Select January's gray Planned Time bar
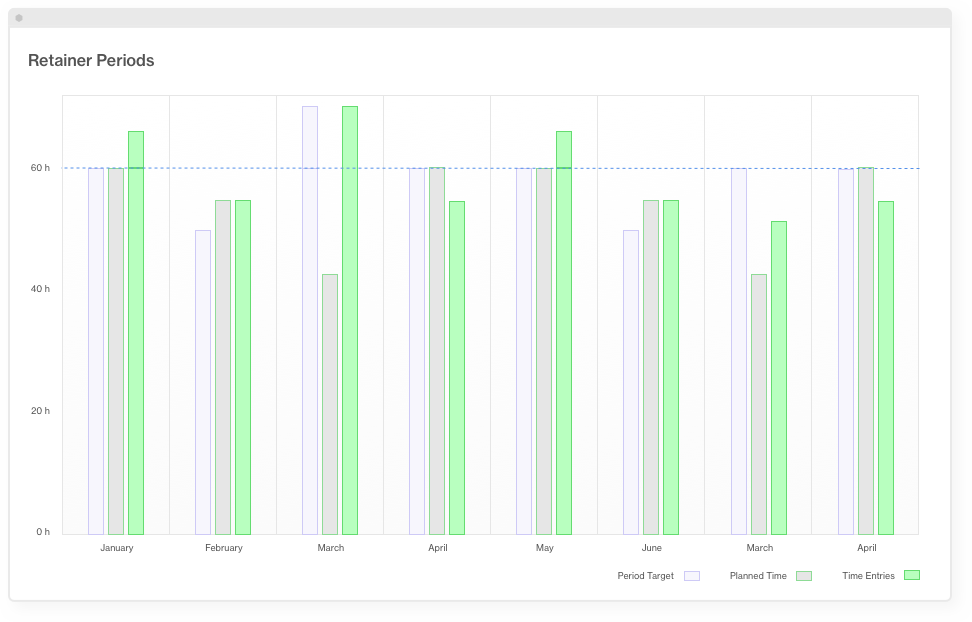The height and width of the screenshot is (622, 972). click(116, 352)
